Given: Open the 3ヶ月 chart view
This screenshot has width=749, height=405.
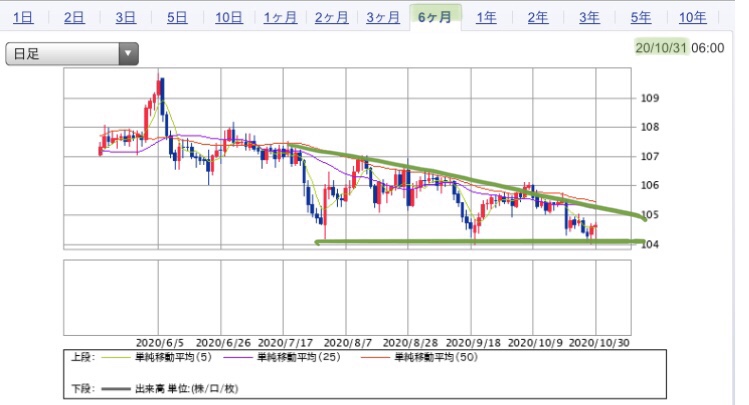Looking at the screenshot, I should point(383,18).
